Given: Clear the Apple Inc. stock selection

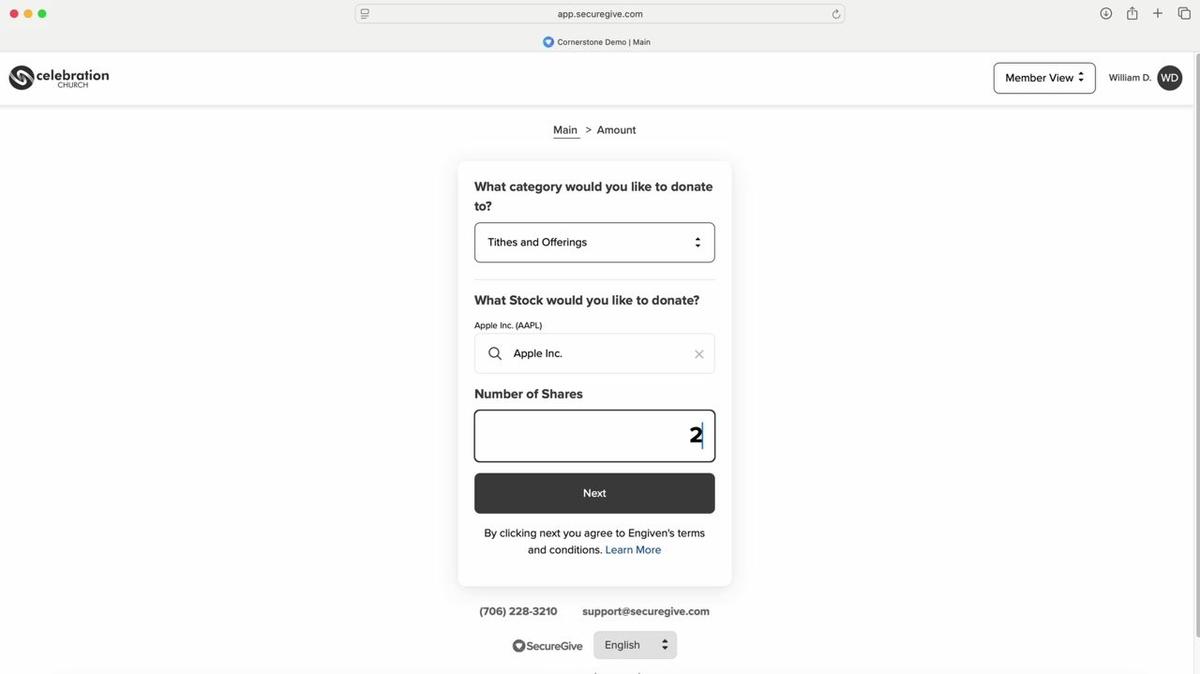Looking at the screenshot, I should click(x=699, y=354).
